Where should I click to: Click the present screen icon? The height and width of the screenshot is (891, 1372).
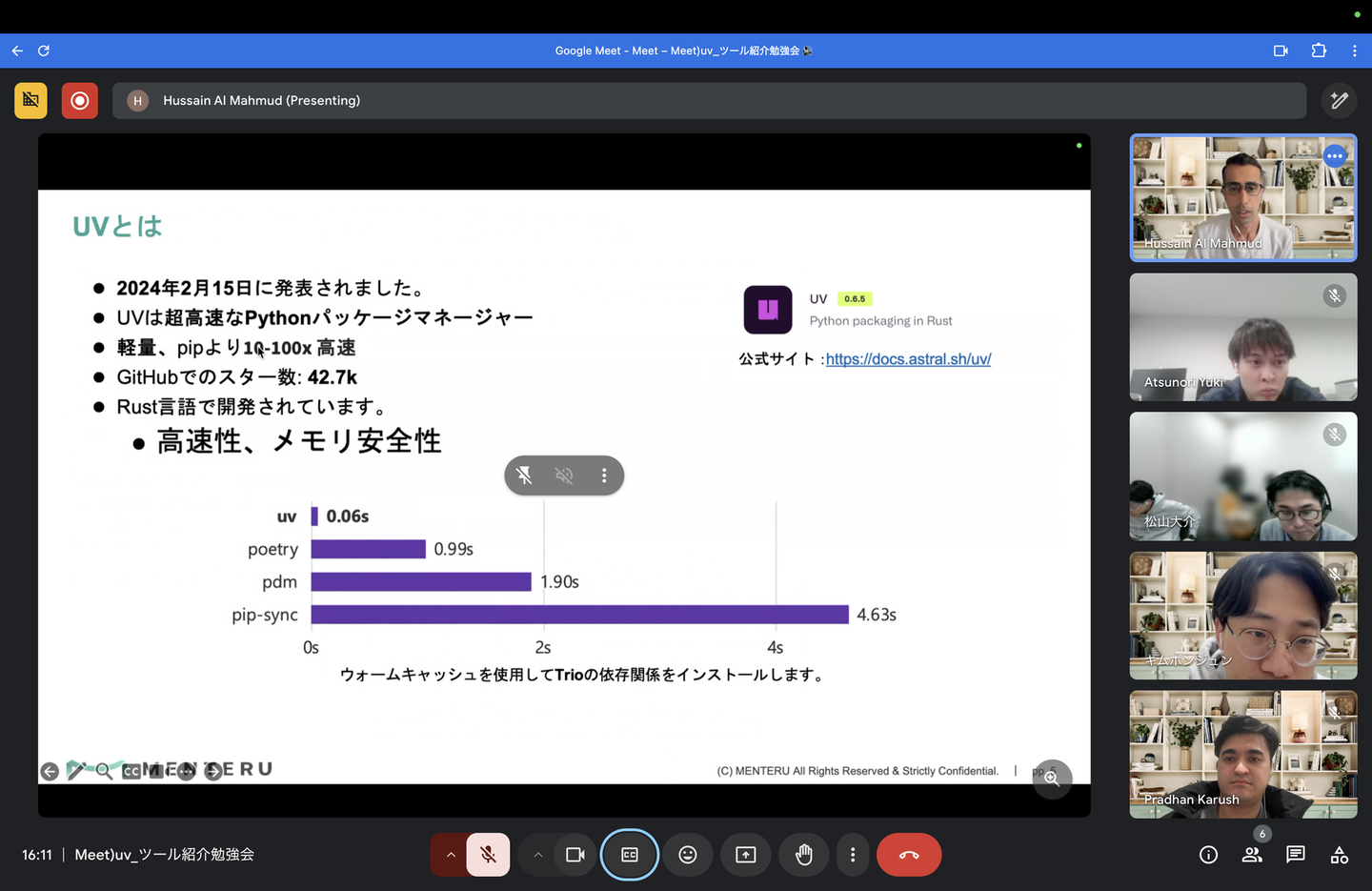(745, 855)
